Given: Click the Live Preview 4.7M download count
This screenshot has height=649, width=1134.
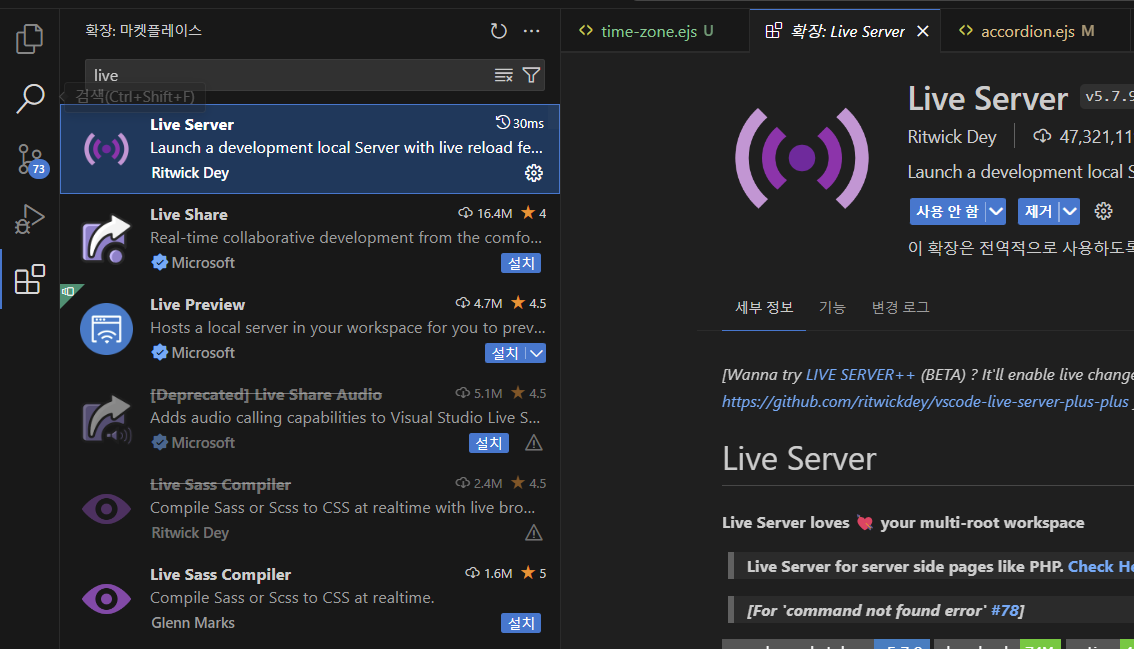Looking at the screenshot, I should (479, 303).
